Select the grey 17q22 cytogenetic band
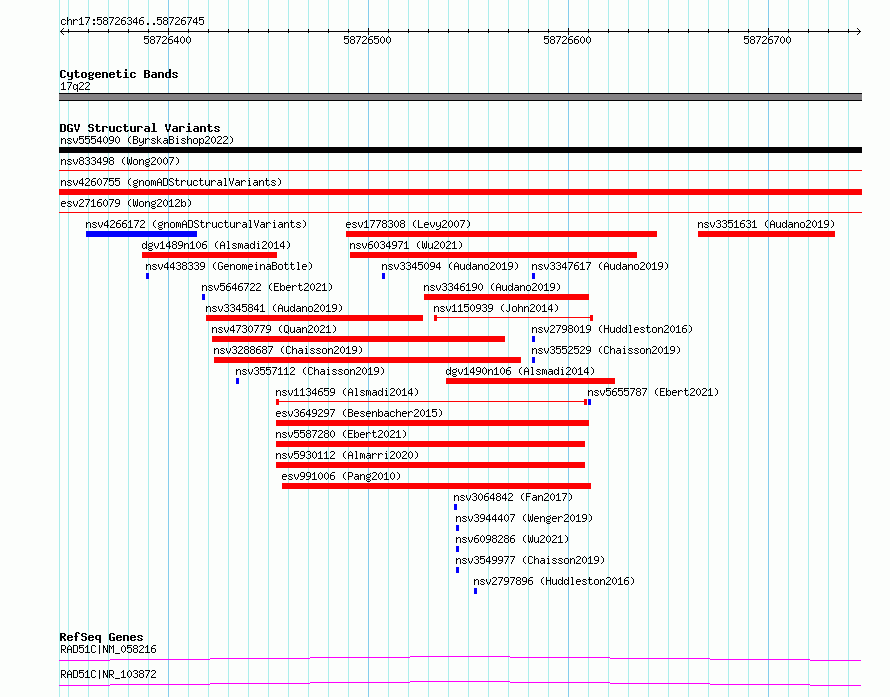This screenshot has height=697, width=890. coord(460,97)
